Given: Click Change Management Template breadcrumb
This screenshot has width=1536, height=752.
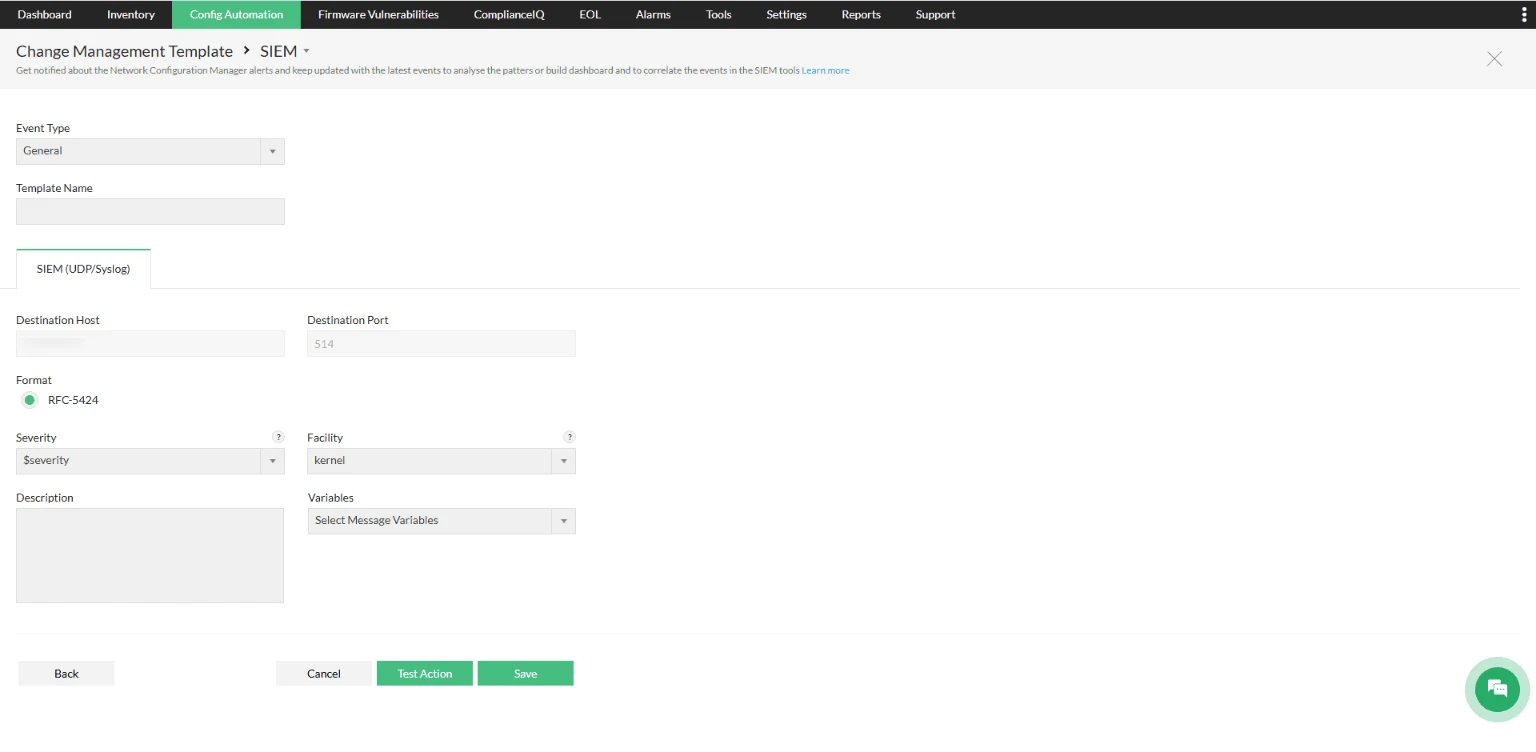Looking at the screenshot, I should (x=124, y=51).
